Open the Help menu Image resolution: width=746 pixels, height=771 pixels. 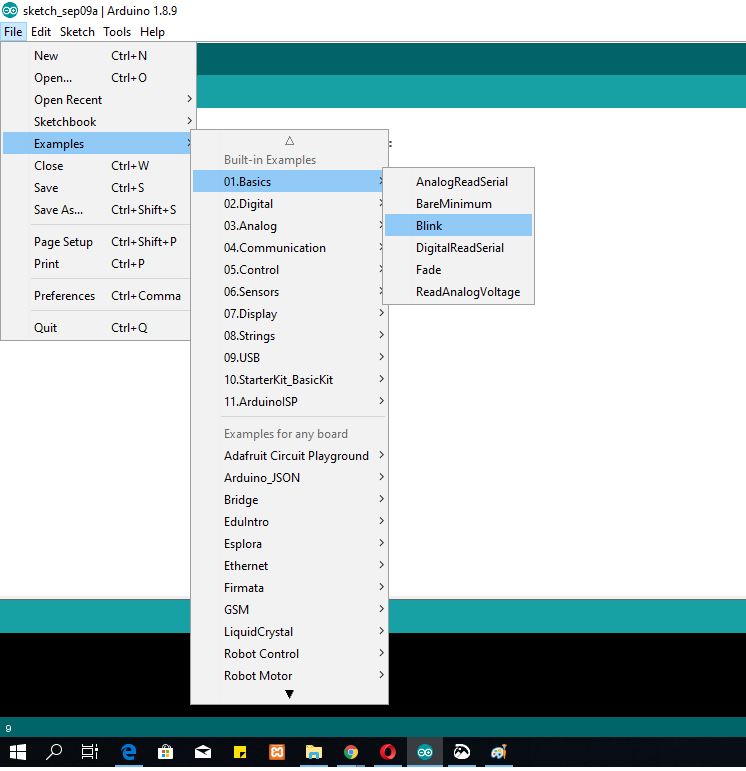[152, 32]
